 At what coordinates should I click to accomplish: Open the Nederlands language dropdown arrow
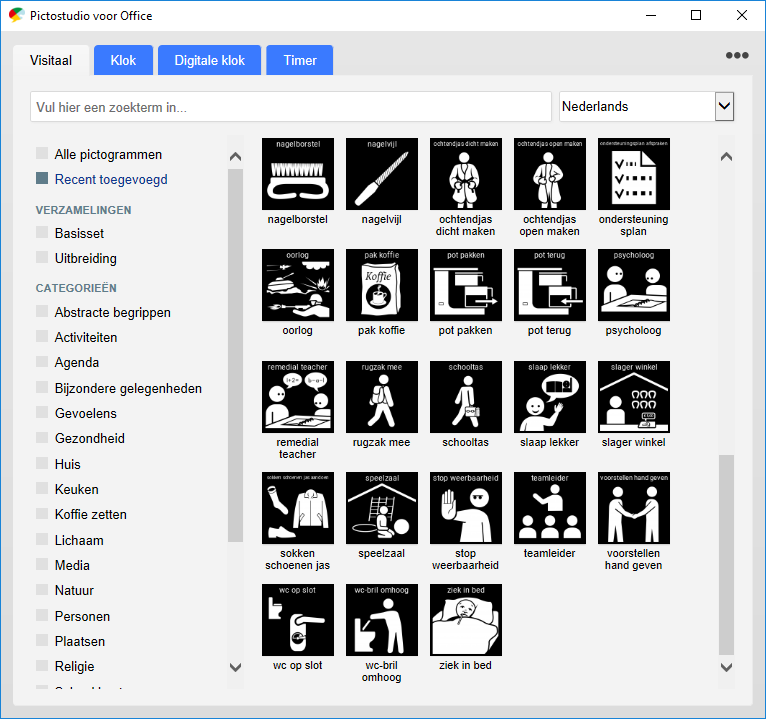pyautogui.click(x=724, y=106)
